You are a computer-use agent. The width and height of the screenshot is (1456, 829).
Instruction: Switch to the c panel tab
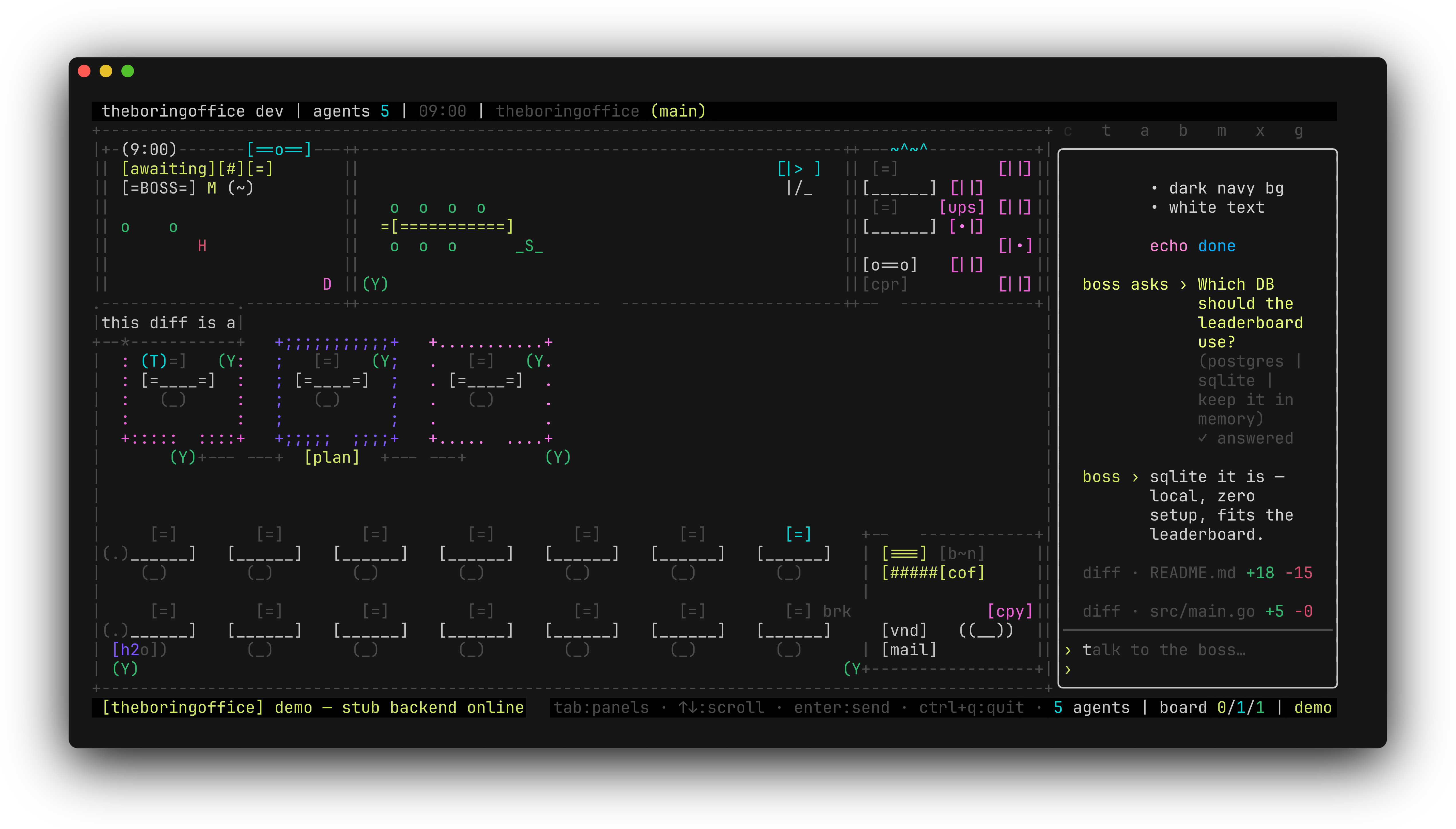(1068, 131)
